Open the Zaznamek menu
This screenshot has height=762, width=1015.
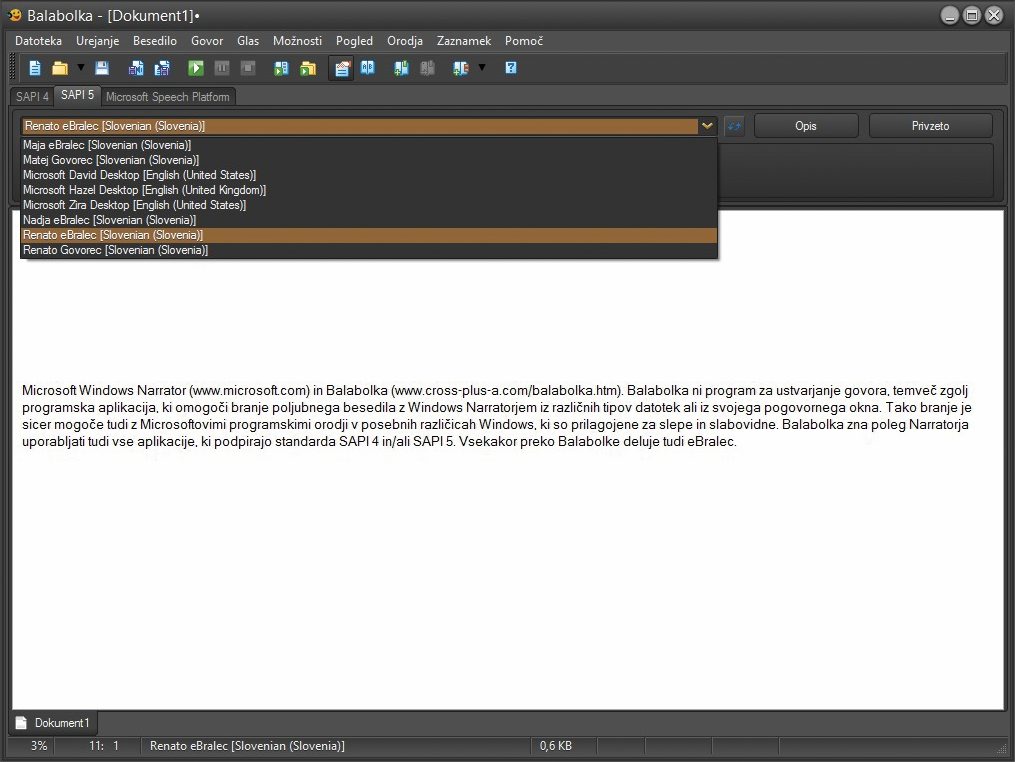464,41
